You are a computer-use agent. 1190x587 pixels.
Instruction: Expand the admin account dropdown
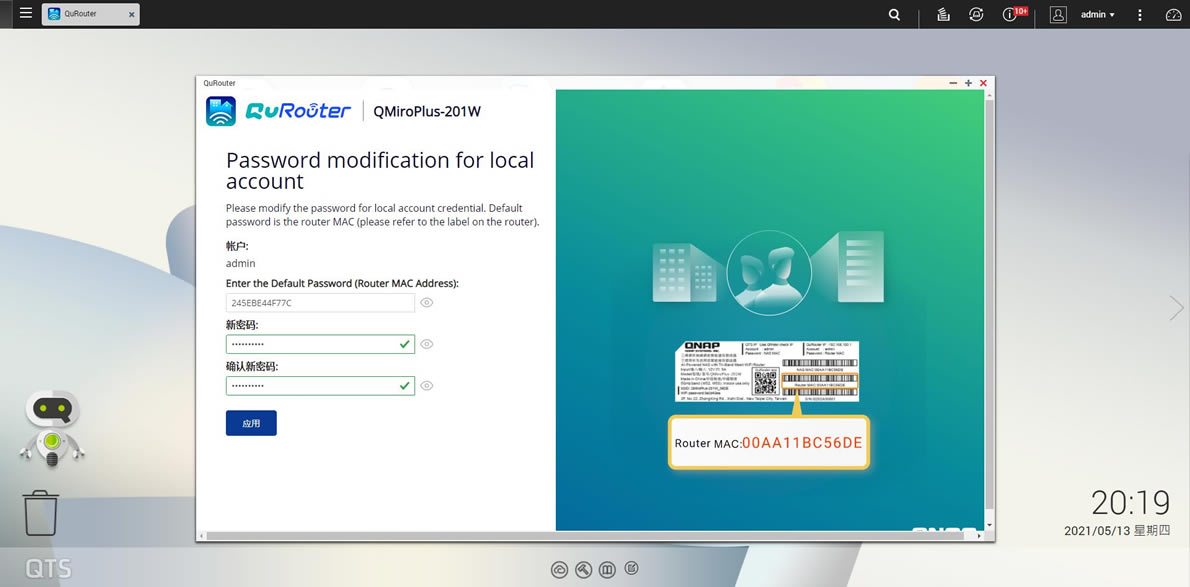(1097, 14)
